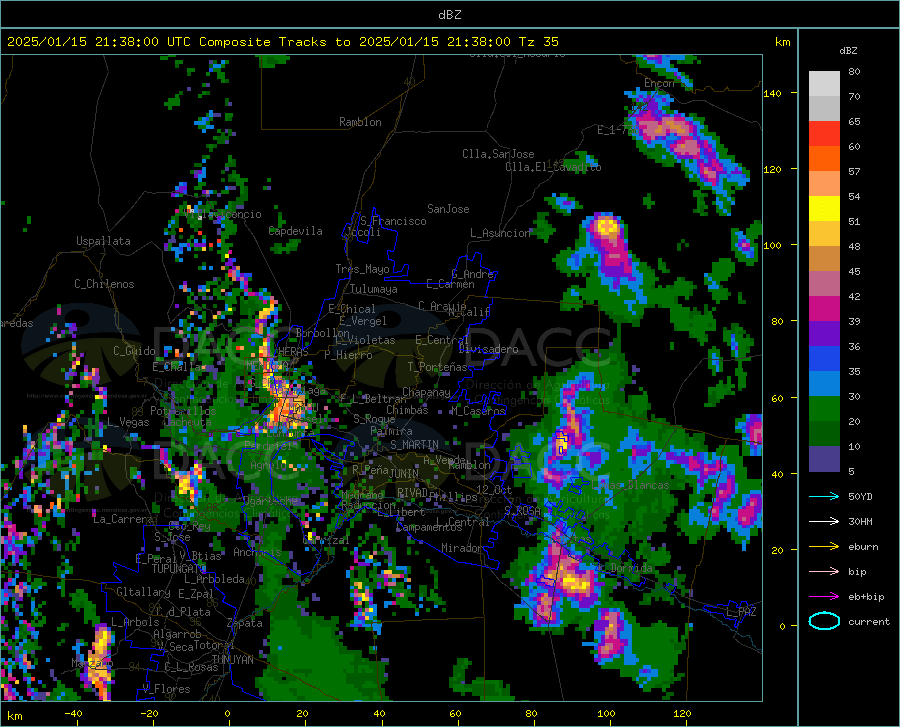
Task: Click the '120' tick on horizontal km axis
Action: coord(682,713)
